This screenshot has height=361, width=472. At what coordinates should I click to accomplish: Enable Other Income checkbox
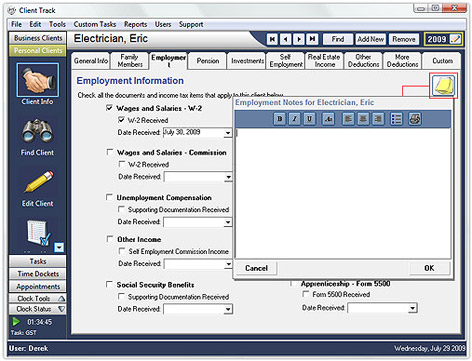pyautogui.click(x=110, y=239)
